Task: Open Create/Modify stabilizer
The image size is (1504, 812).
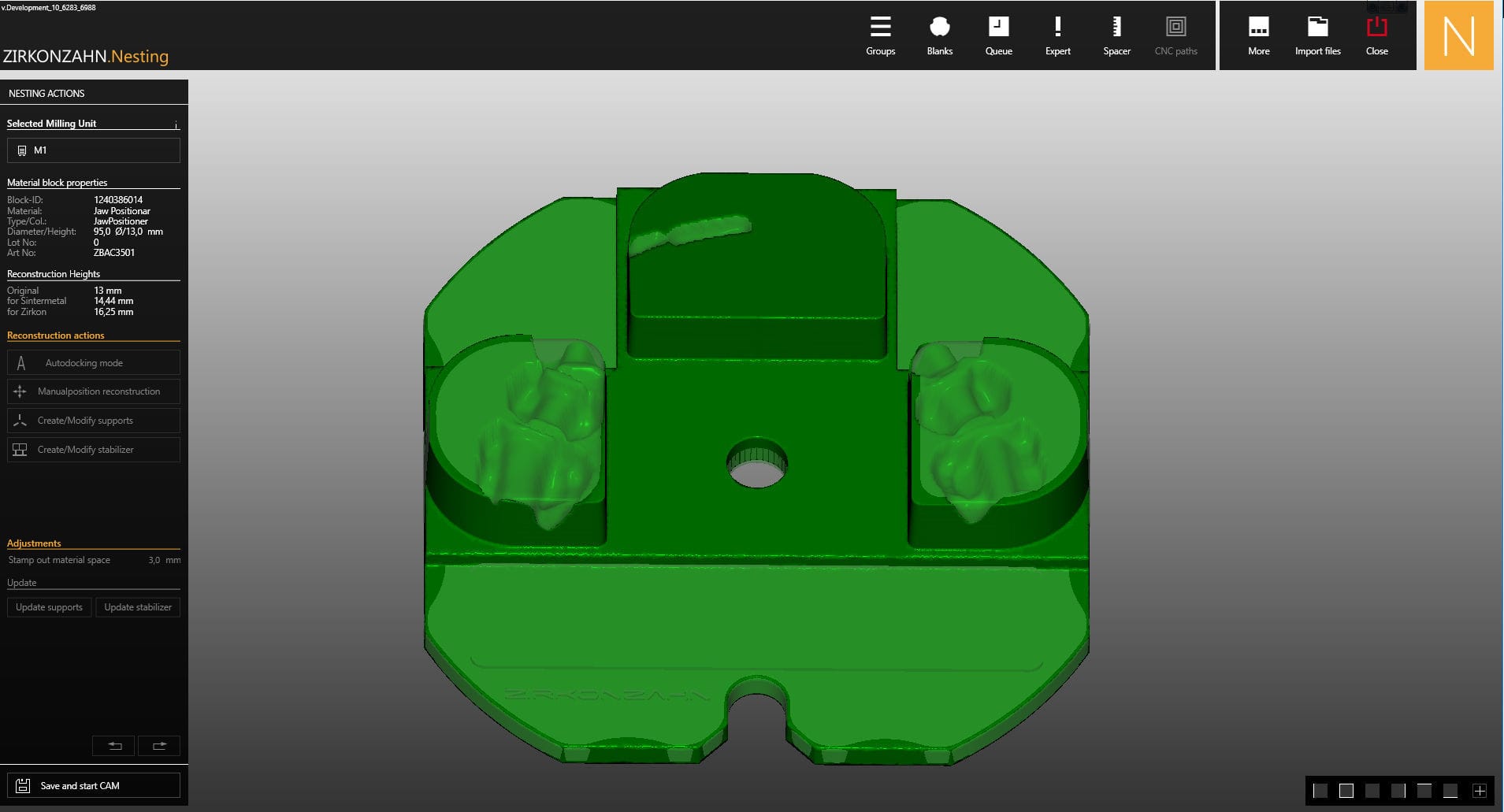Action: [93, 449]
